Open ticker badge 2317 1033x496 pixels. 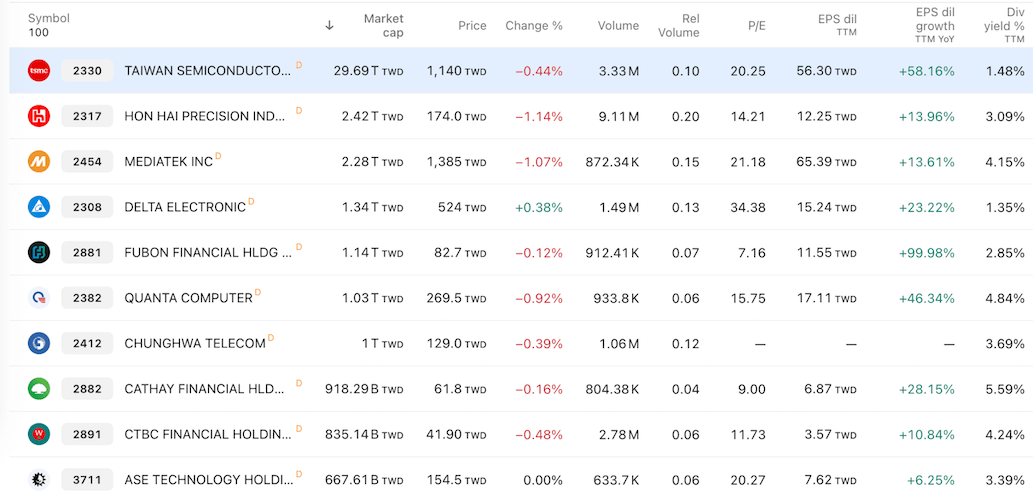pyautogui.click(x=88, y=116)
